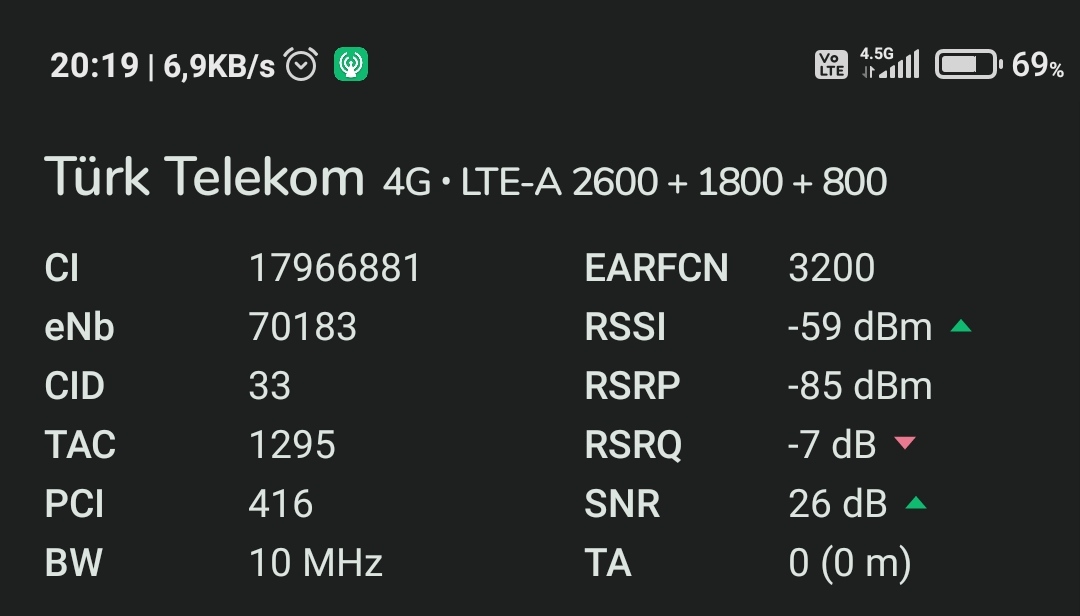
Task: Tap the PCI value 416
Action: 281,504
